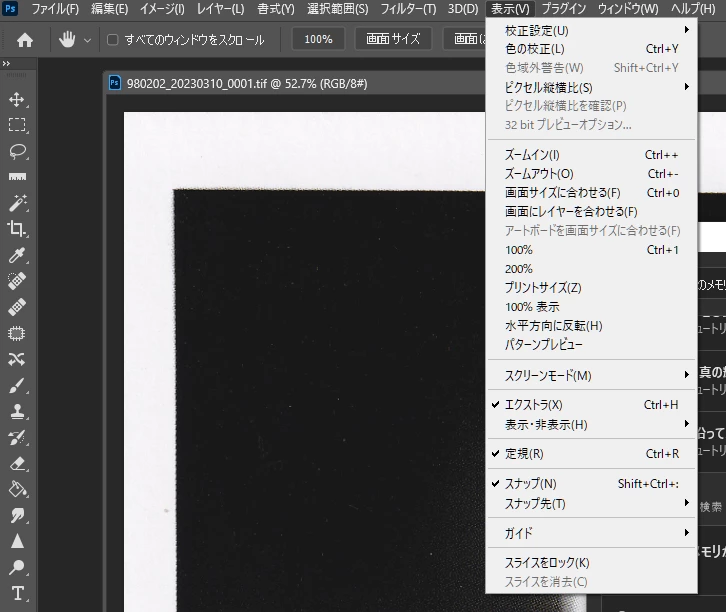Select the Eraser tool

tap(17, 463)
